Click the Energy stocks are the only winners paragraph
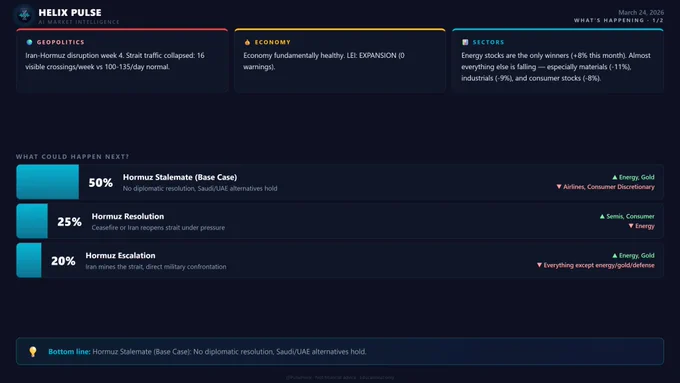This screenshot has width=680, height=383. tap(556, 67)
